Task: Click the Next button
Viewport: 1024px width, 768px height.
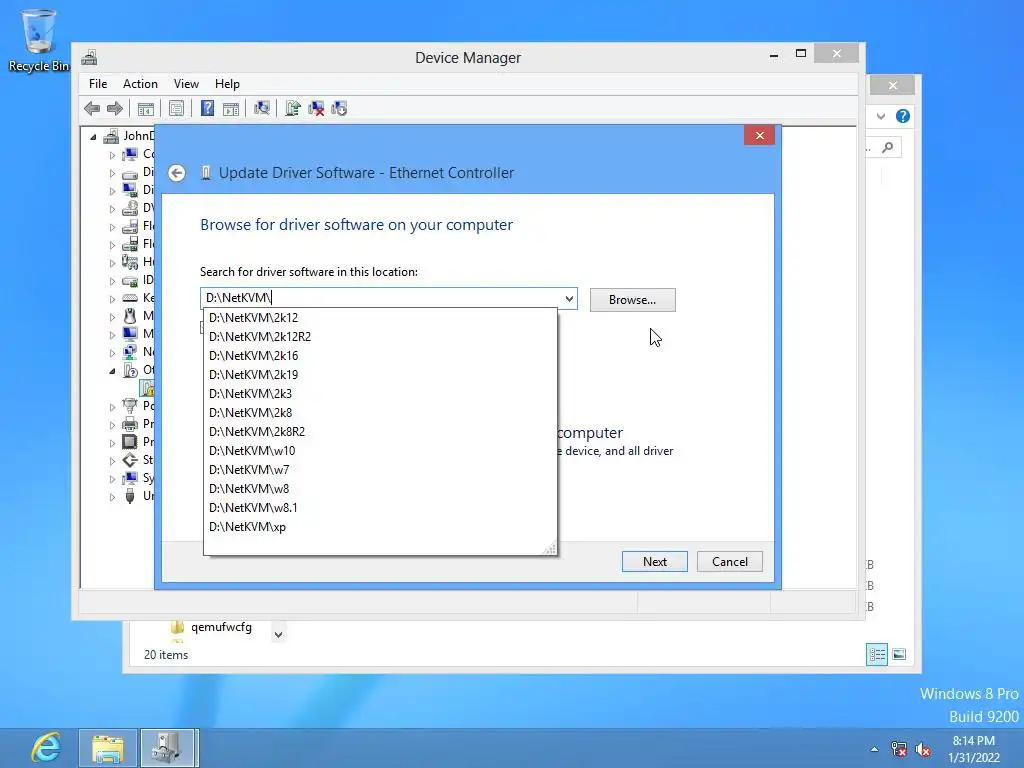Action: (x=654, y=562)
